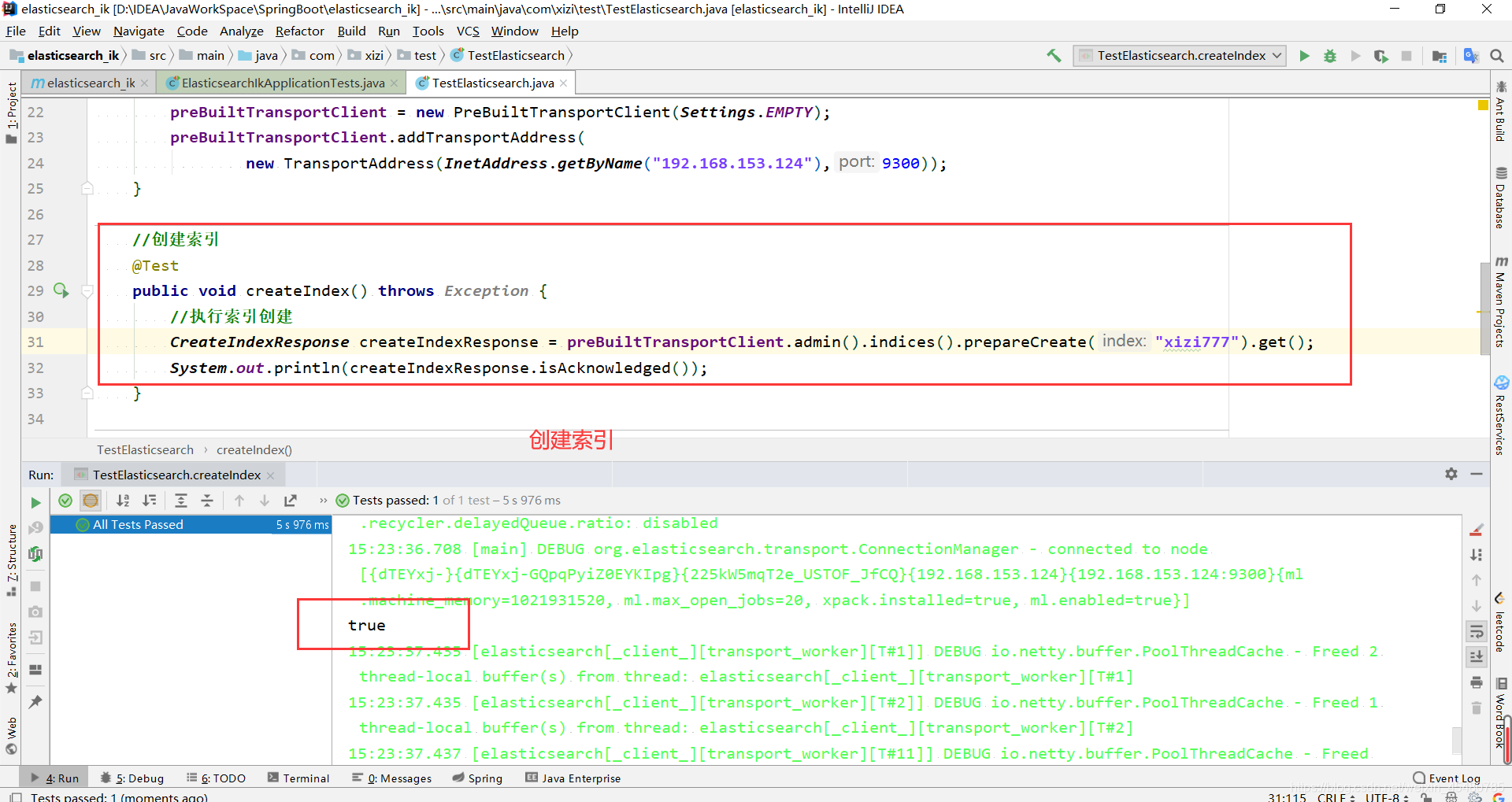Open the Refactor menu
The height and width of the screenshot is (802, 1512).
(x=300, y=31)
